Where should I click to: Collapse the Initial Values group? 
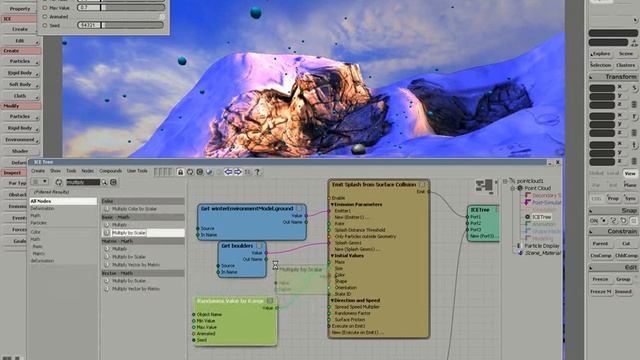(332, 256)
